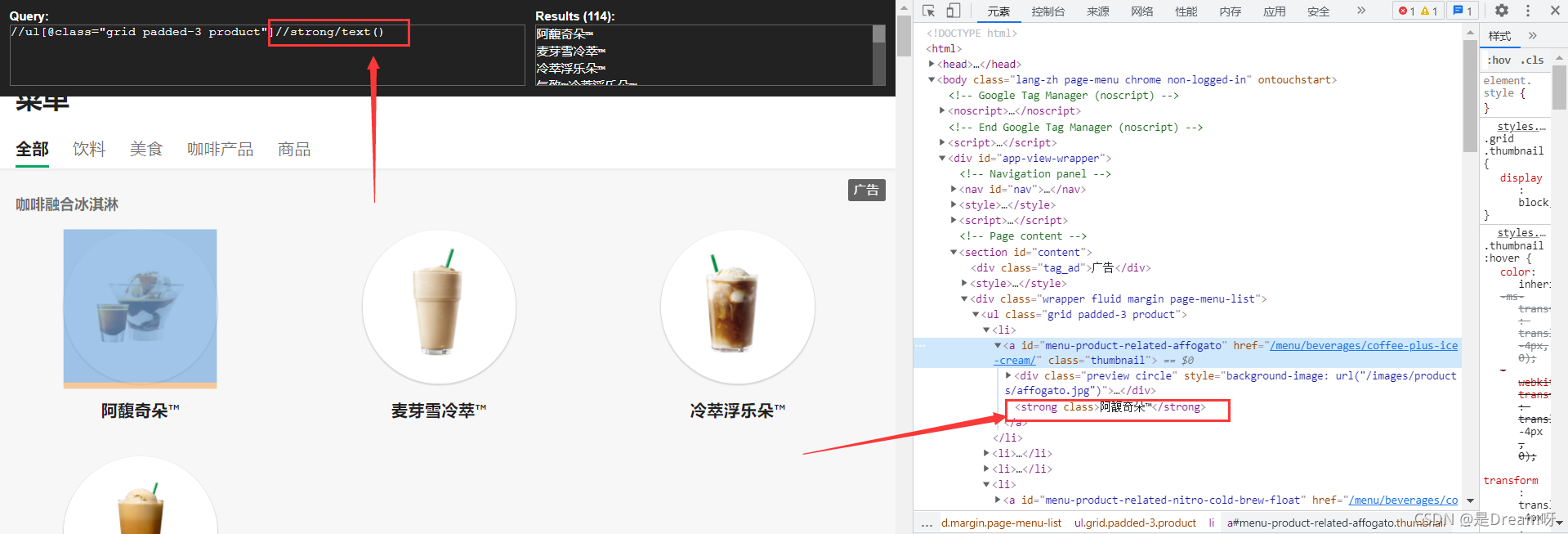Click div.margin.page-menu-list breadcrumb

pyautogui.click(x=1002, y=523)
